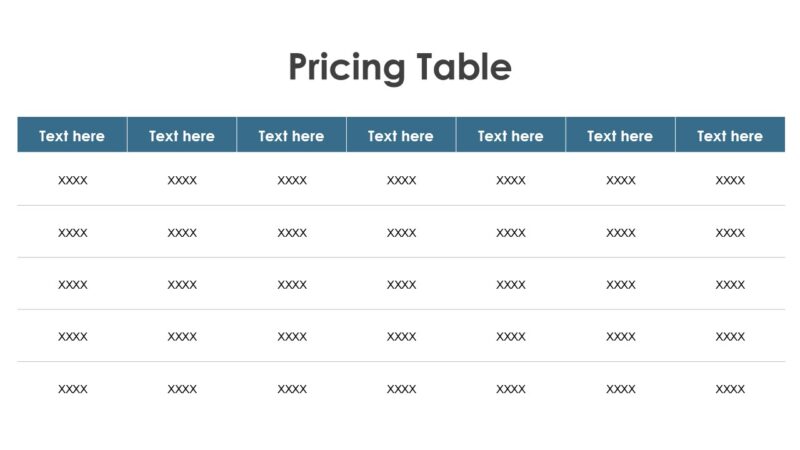Select 'xxxx' in third row, first column
Viewport: 800px width, 450px height.
coord(73,285)
